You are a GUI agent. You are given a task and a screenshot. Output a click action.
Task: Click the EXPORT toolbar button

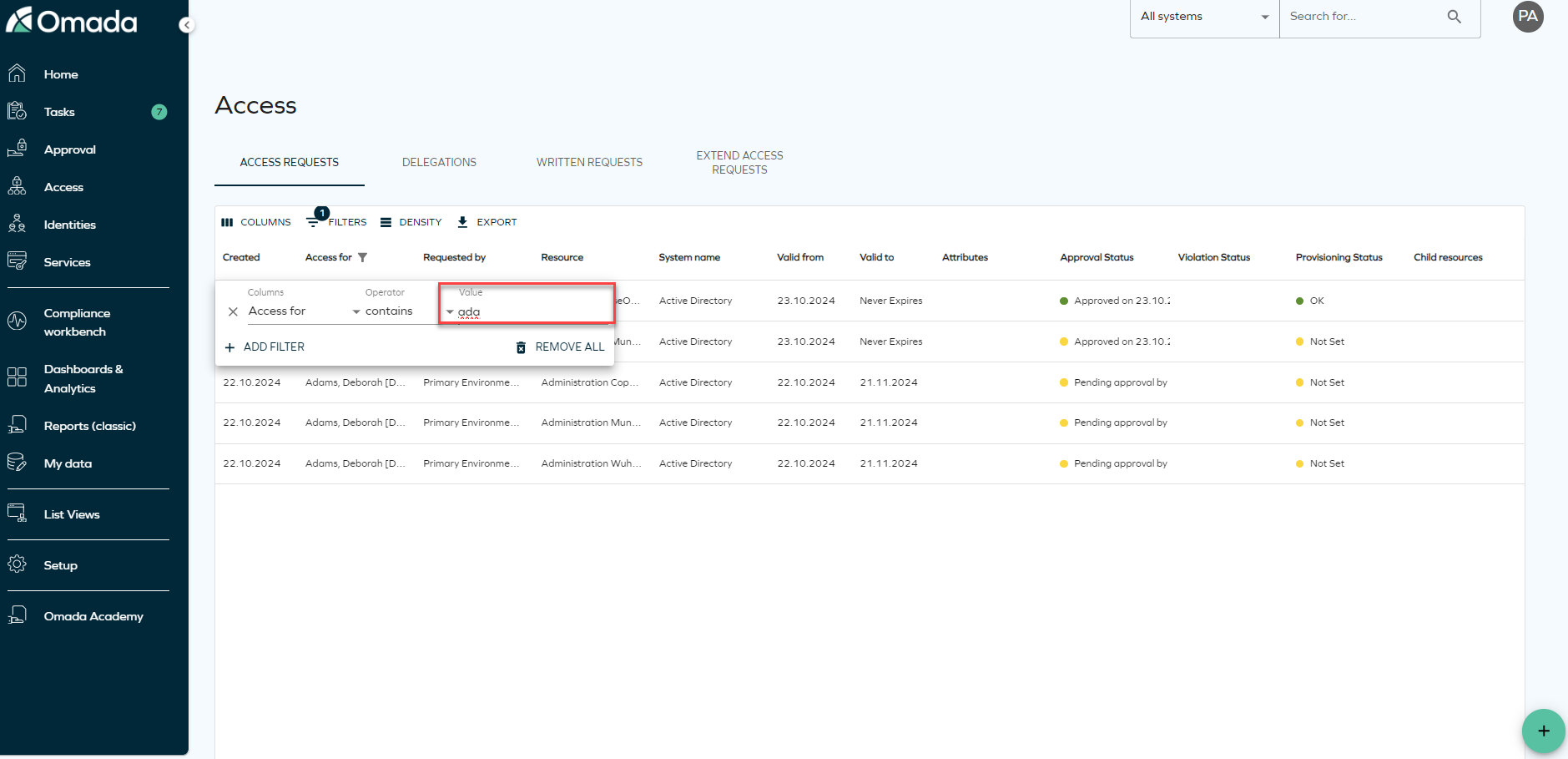[487, 222]
